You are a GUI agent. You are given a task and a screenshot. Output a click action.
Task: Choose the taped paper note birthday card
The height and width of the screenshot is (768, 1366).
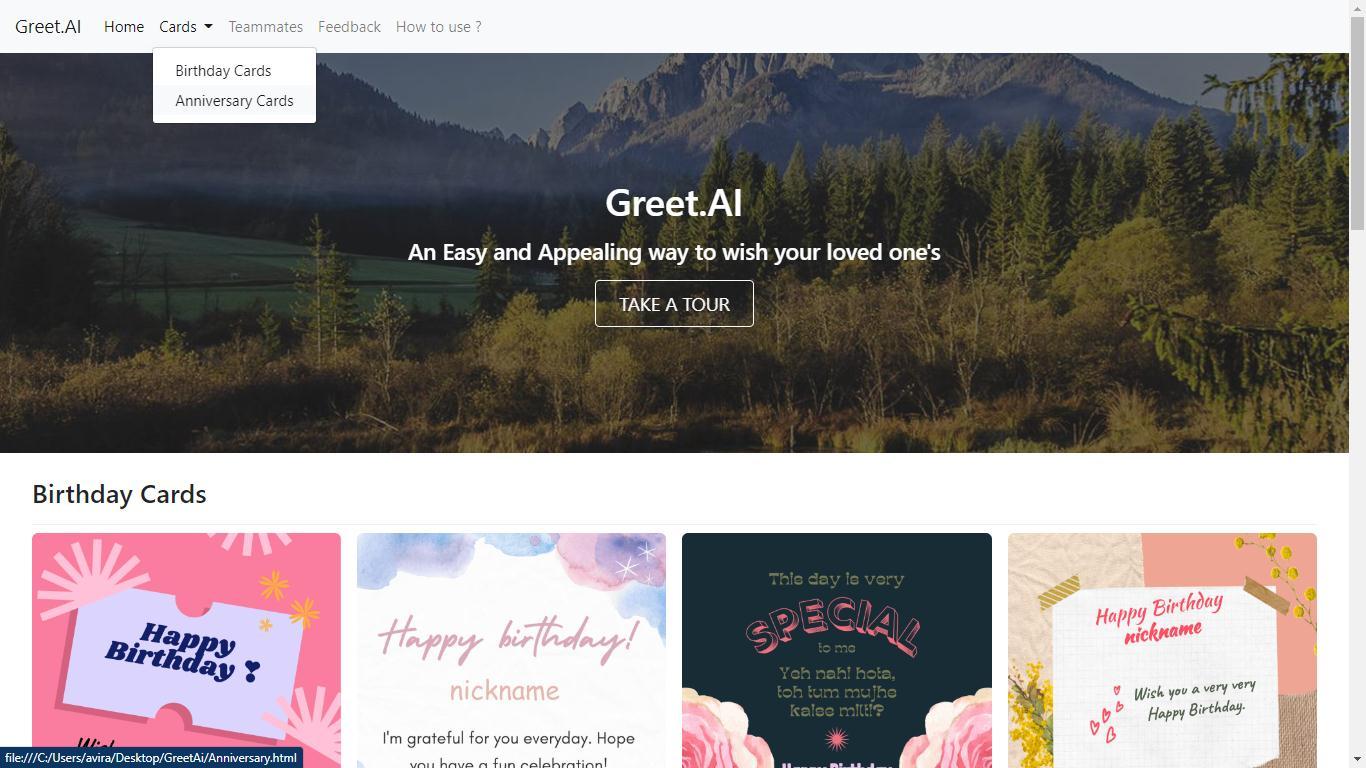click(x=1162, y=650)
